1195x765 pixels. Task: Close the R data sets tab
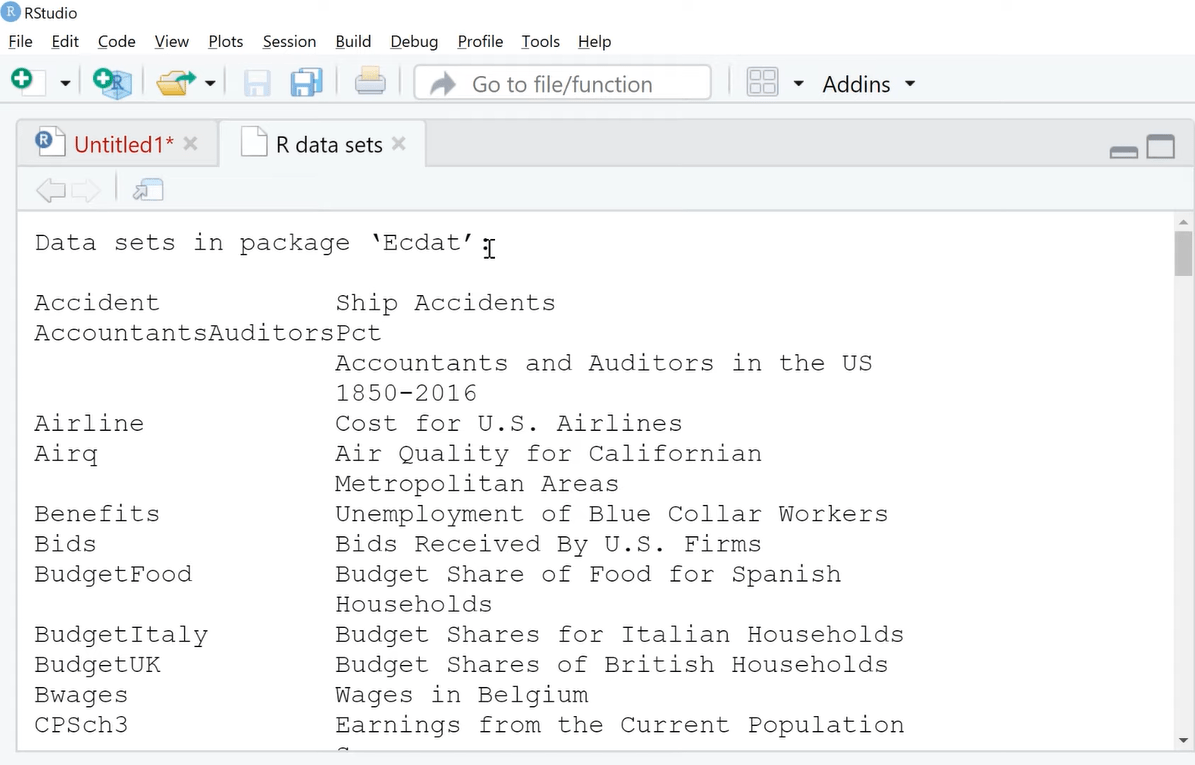click(x=399, y=143)
